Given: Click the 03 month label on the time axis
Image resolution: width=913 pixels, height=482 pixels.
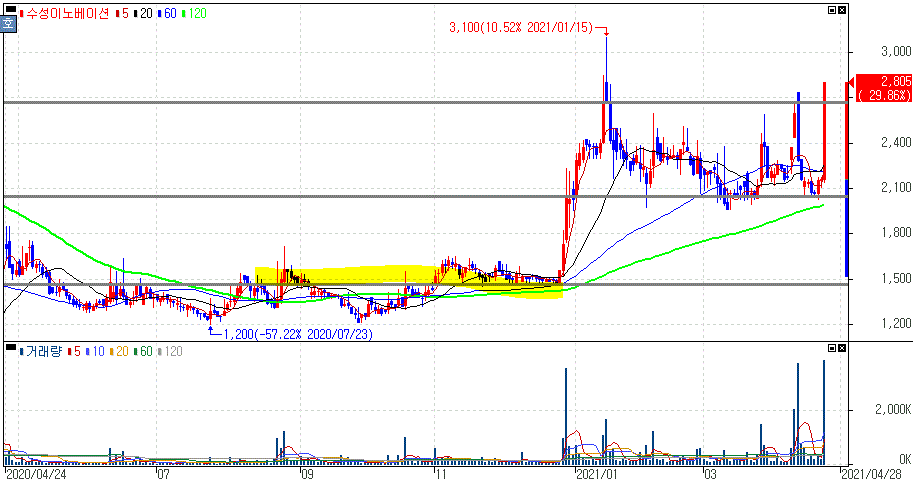Looking at the screenshot, I should [x=710, y=474].
